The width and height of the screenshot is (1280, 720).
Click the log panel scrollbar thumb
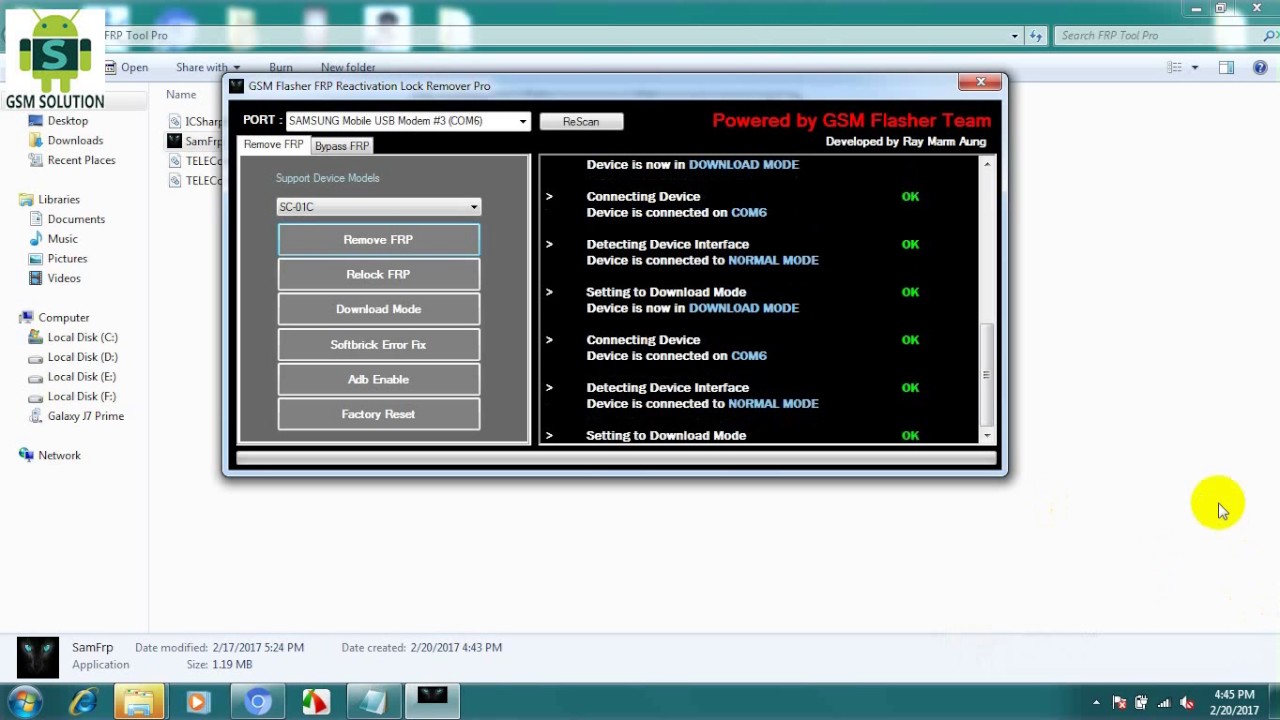click(x=987, y=375)
